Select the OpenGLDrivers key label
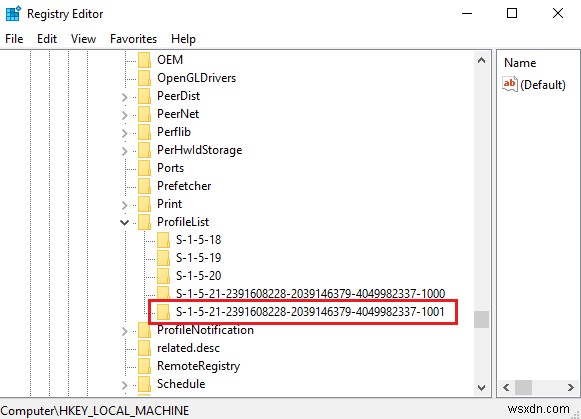Image resolution: width=581 pixels, height=419 pixels. pyautogui.click(x=196, y=78)
